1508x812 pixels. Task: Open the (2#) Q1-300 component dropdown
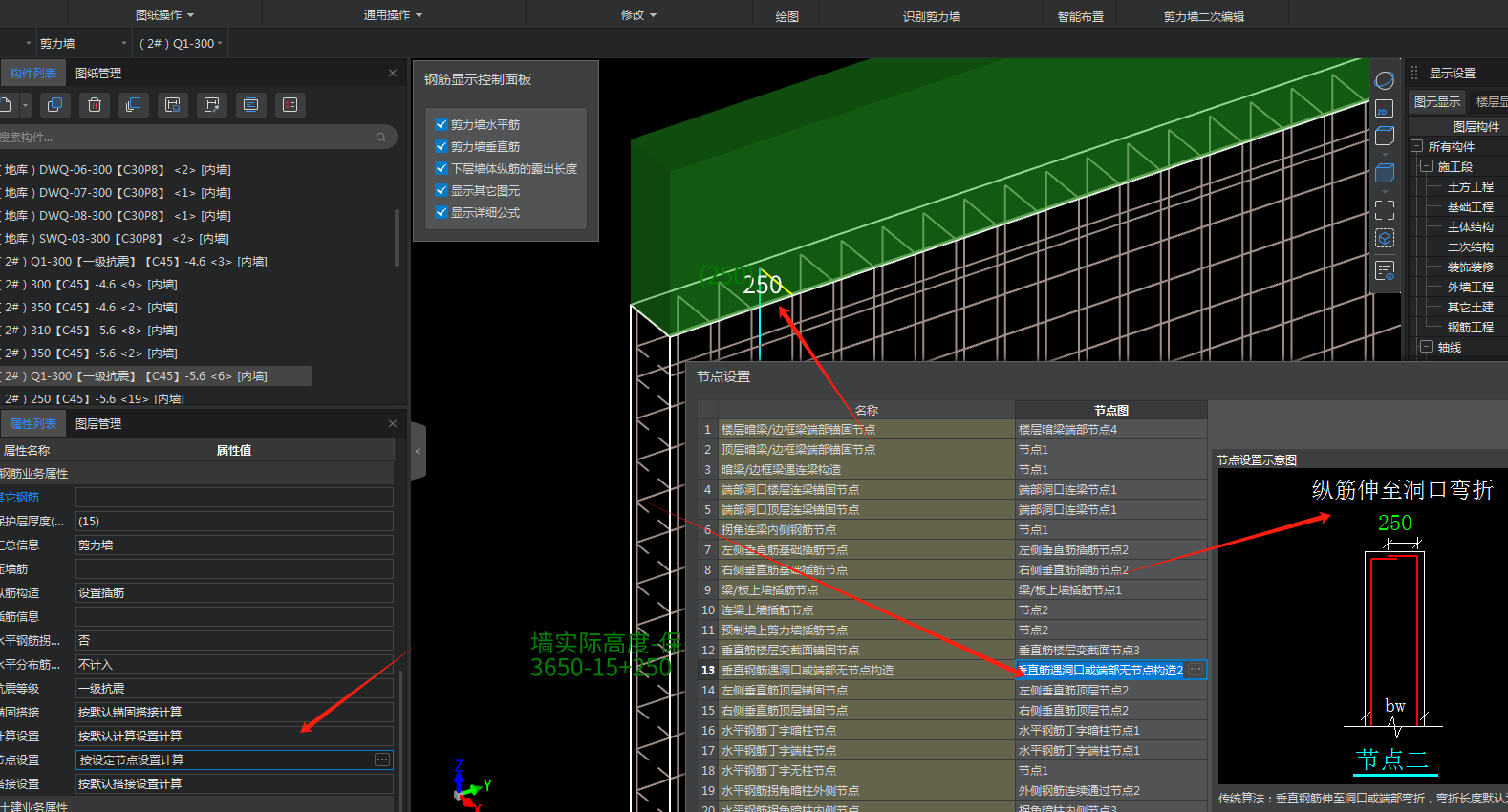(181, 44)
